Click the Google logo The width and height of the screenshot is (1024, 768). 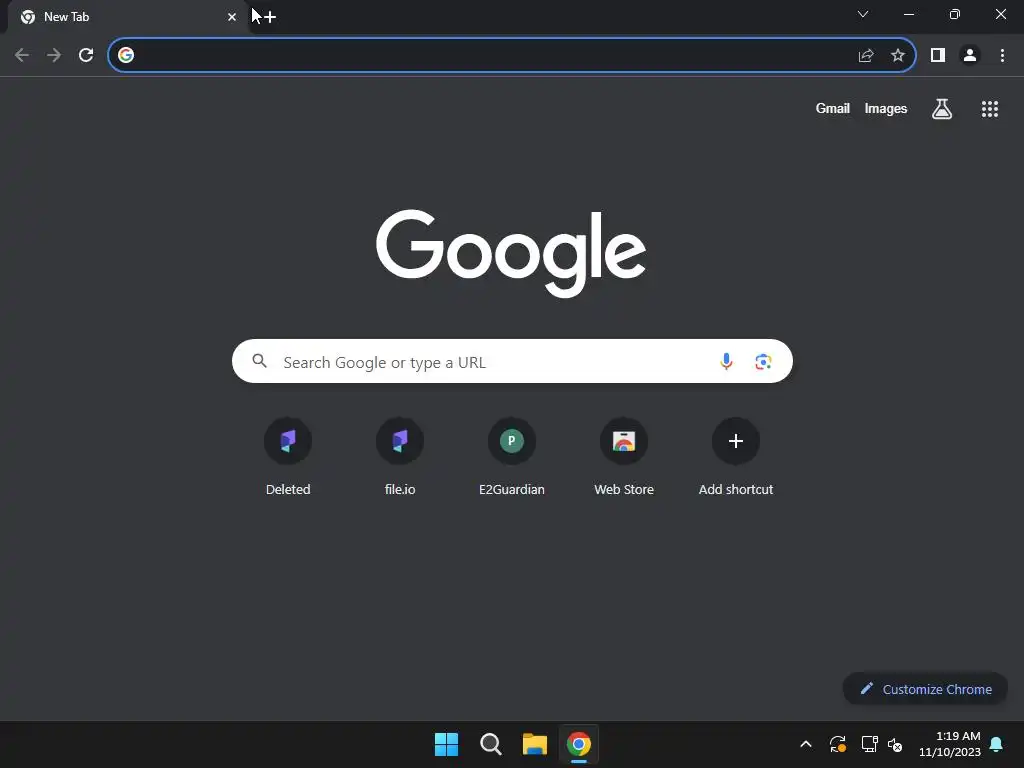pyautogui.click(x=511, y=253)
